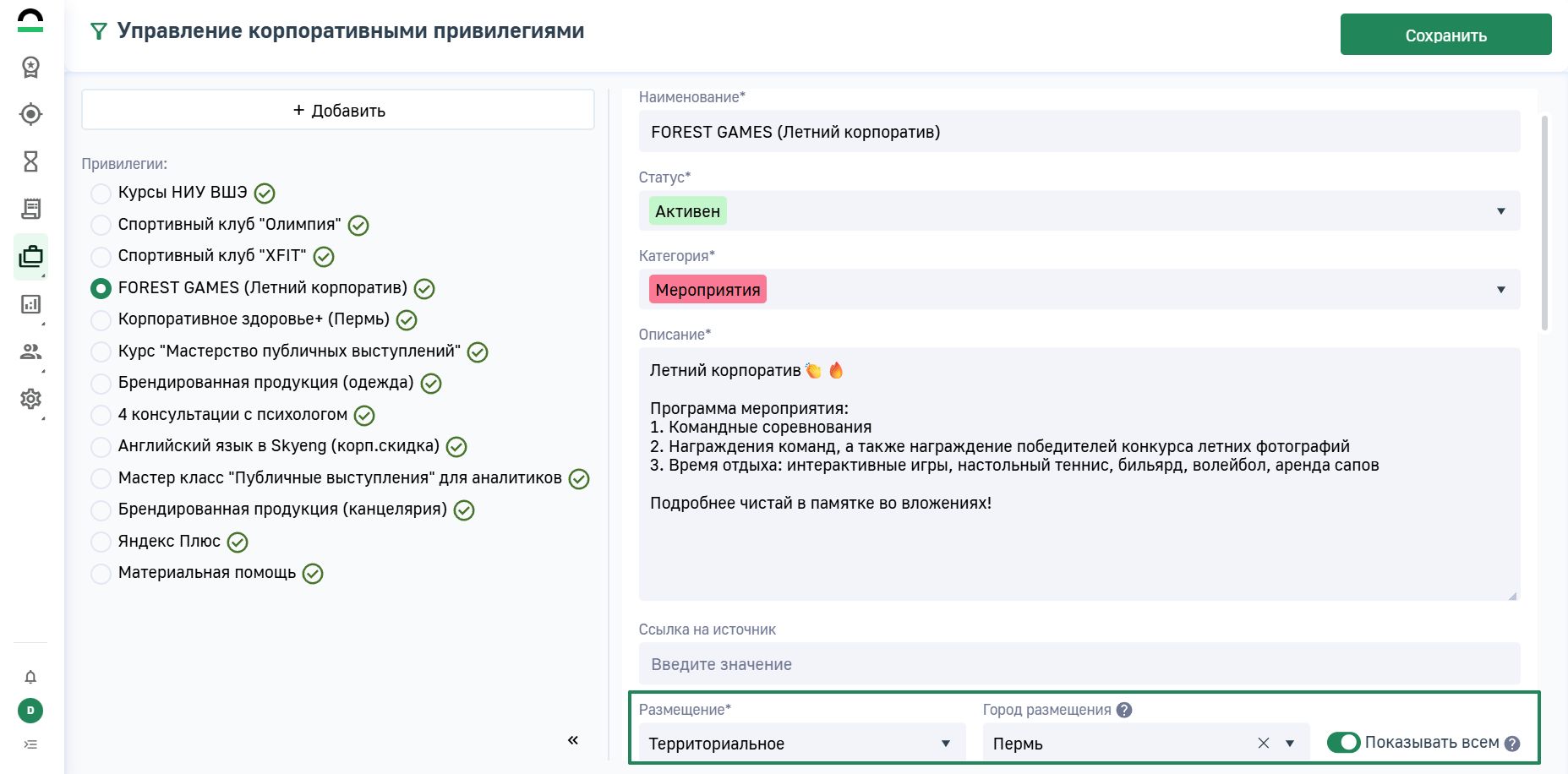The image size is (1568, 774).
Task: Click the notification bell icon
Action: (30, 677)
